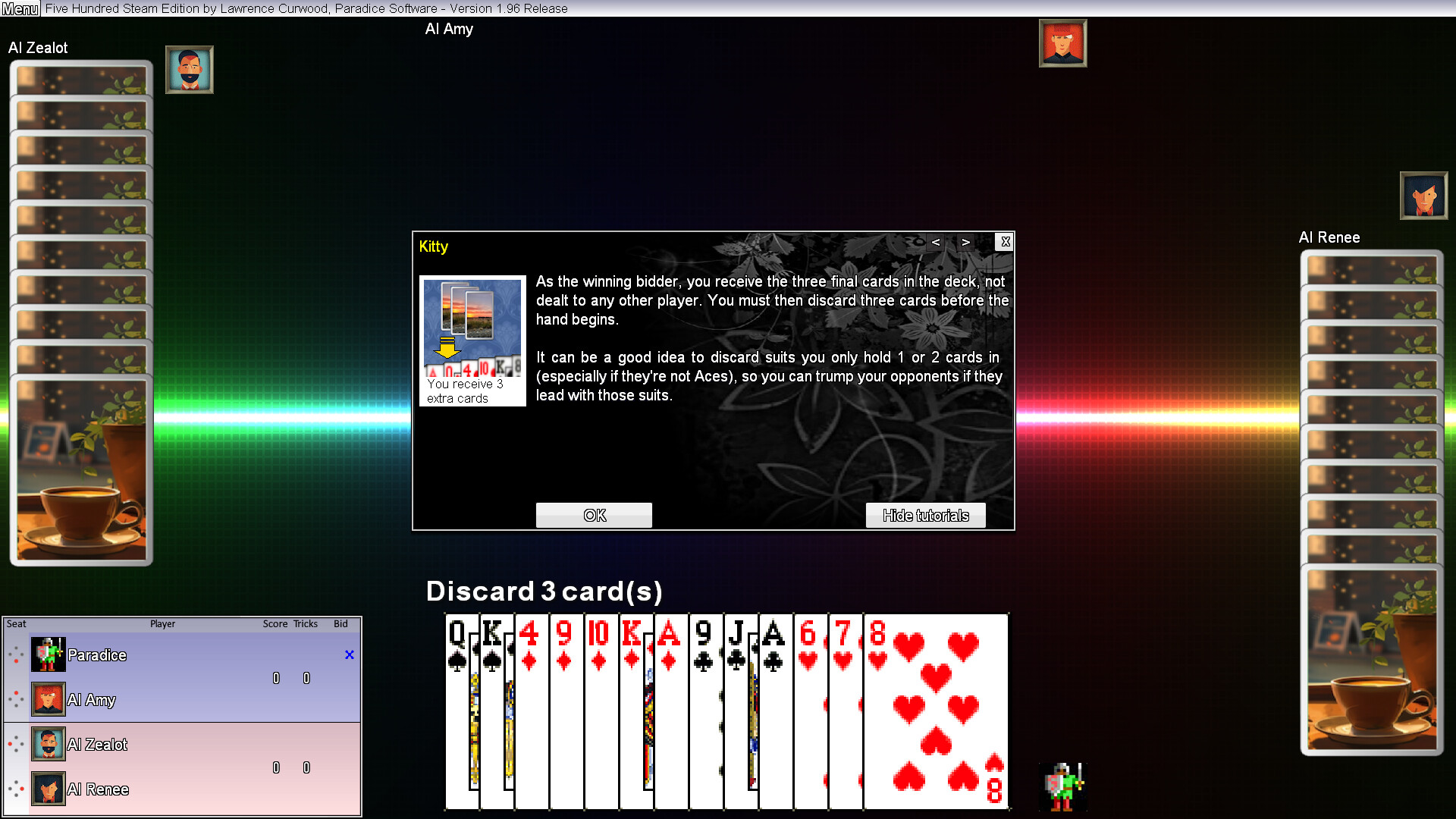The width and height of the screenshot is (1456, 819).
Task: Click Al Amy's framed portrait at top center
Action: click(x=1062, y=43)
